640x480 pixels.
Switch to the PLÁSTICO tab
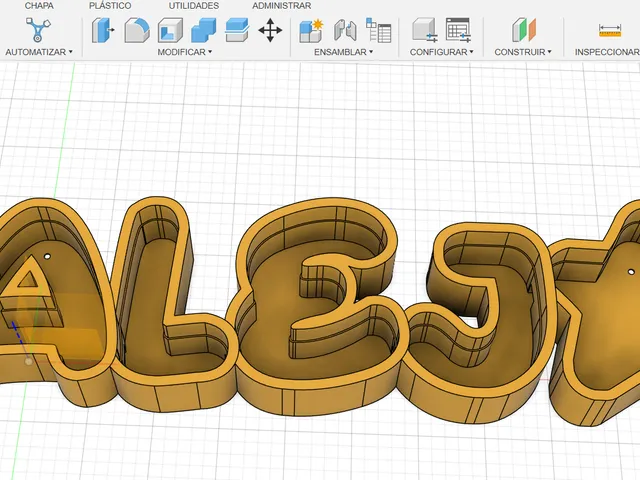point(110,6)
